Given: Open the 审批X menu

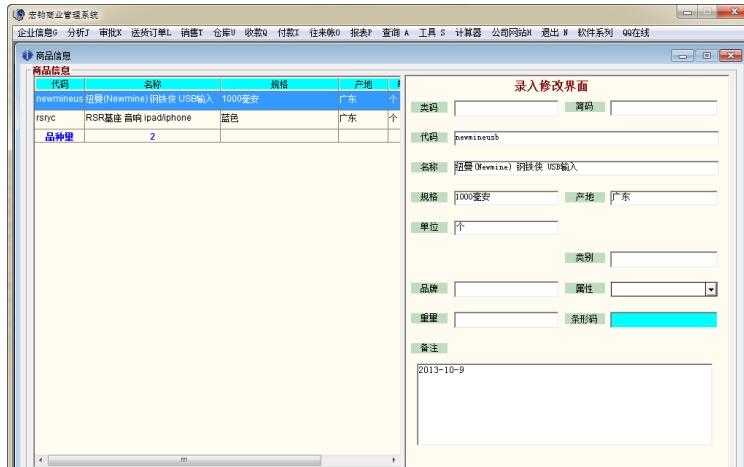Looking at the screenshot, I should [111, 33].
